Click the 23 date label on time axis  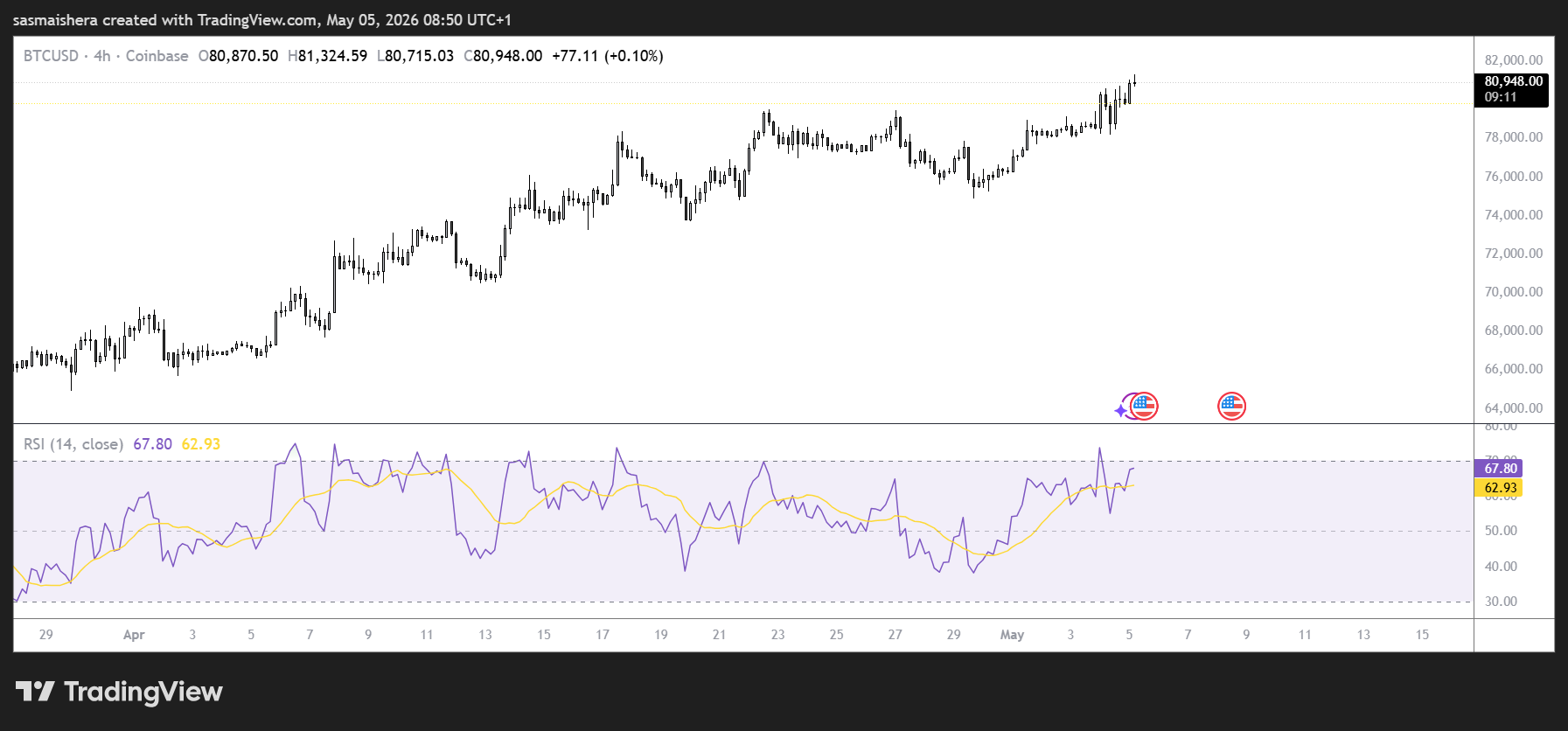pyautogui.click(x=777, y=635)
